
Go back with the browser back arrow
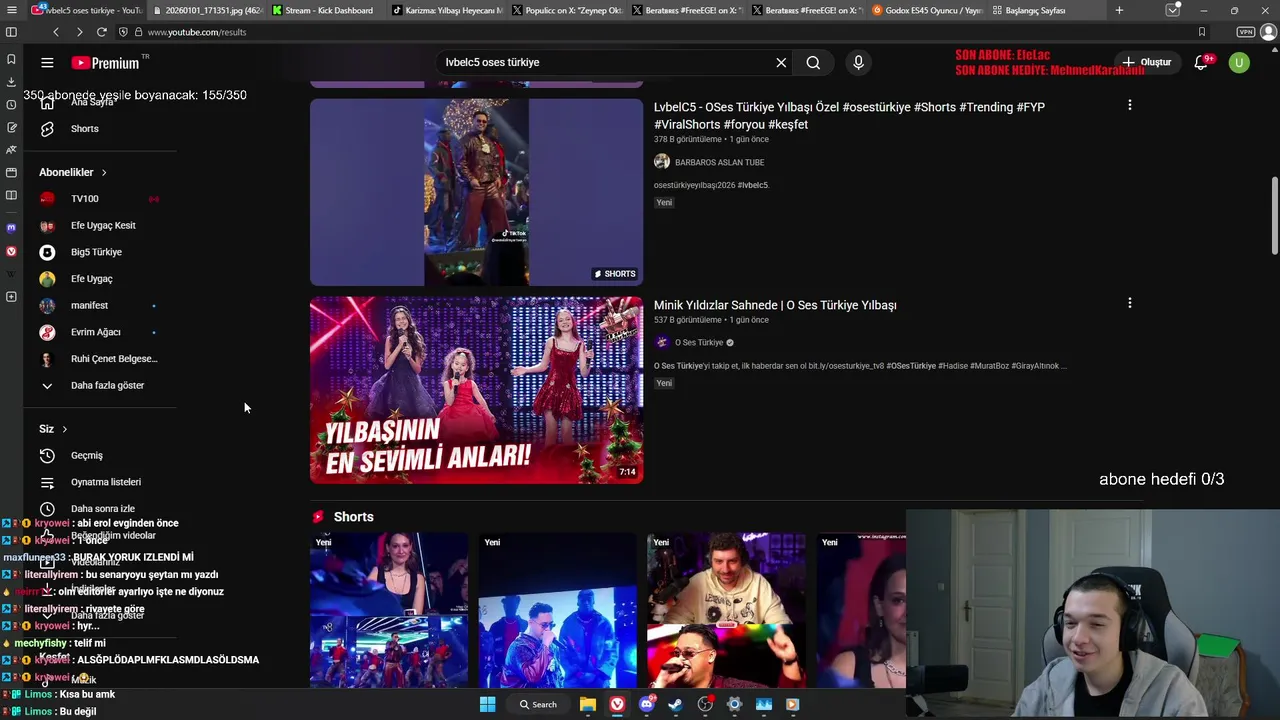pos(56,32)
